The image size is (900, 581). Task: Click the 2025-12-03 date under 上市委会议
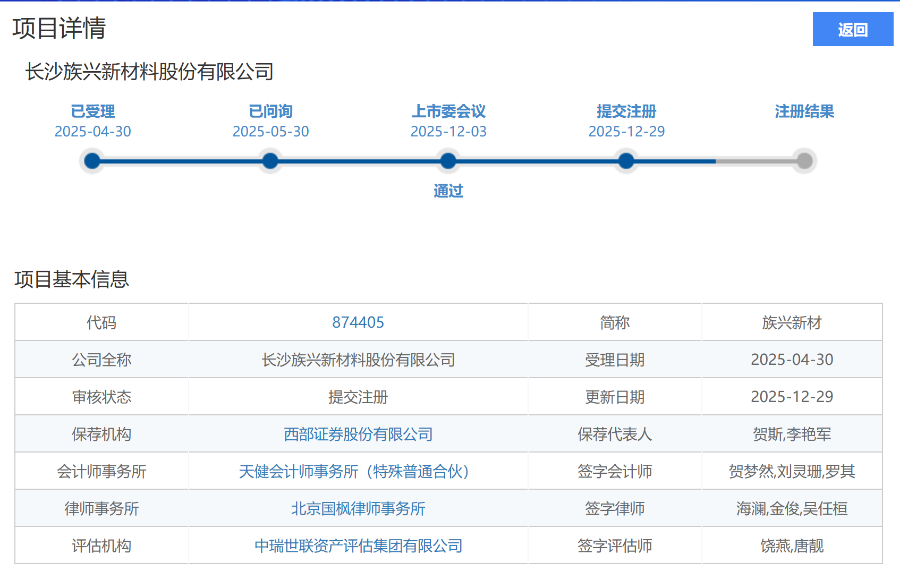[x=448, y=130]
